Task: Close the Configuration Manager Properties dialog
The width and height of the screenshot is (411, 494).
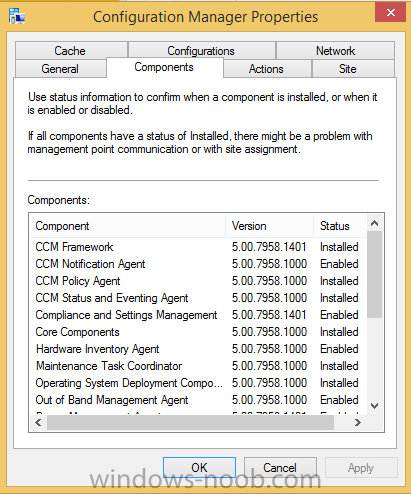Action: pyautogui.click(x=390, y=13)
